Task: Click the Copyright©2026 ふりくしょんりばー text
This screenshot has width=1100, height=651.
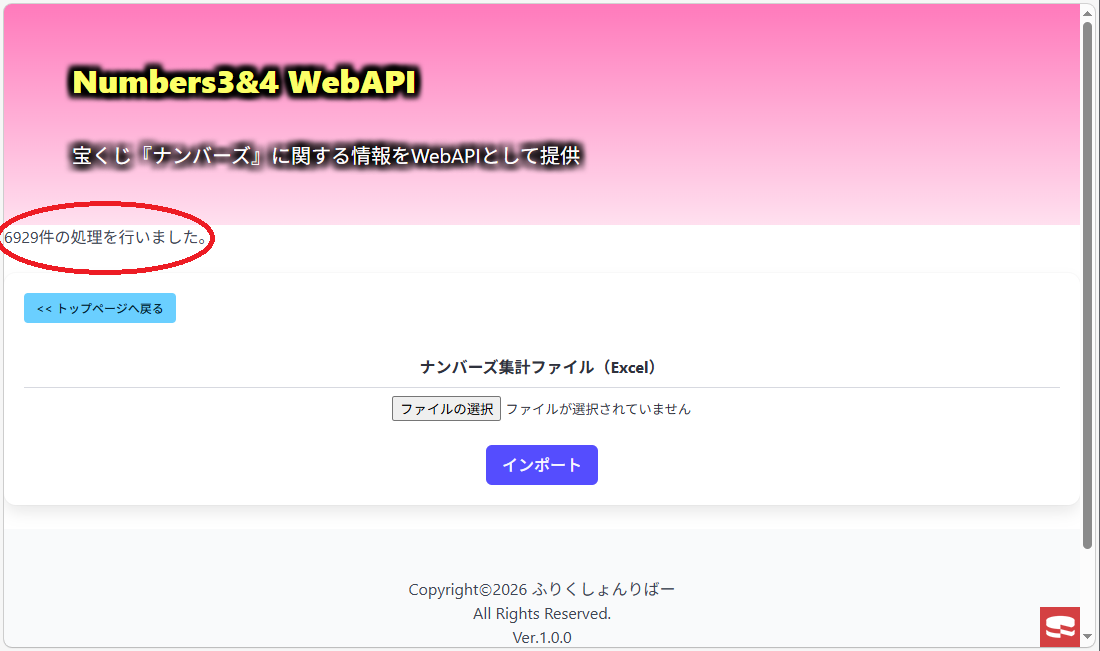Action: click(x=542, y=589)
